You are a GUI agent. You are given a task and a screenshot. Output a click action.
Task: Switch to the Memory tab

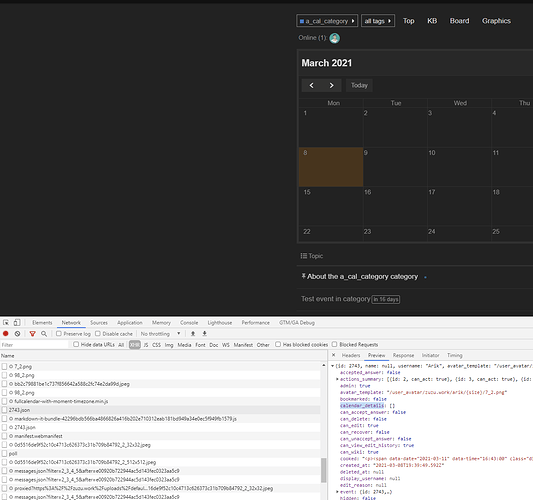(161, 323)
